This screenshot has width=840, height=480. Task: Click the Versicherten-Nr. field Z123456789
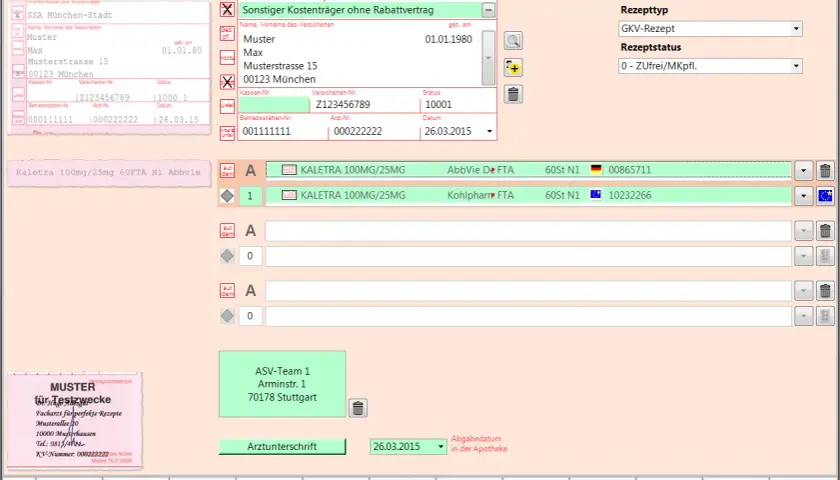click(x=364, y=104)
